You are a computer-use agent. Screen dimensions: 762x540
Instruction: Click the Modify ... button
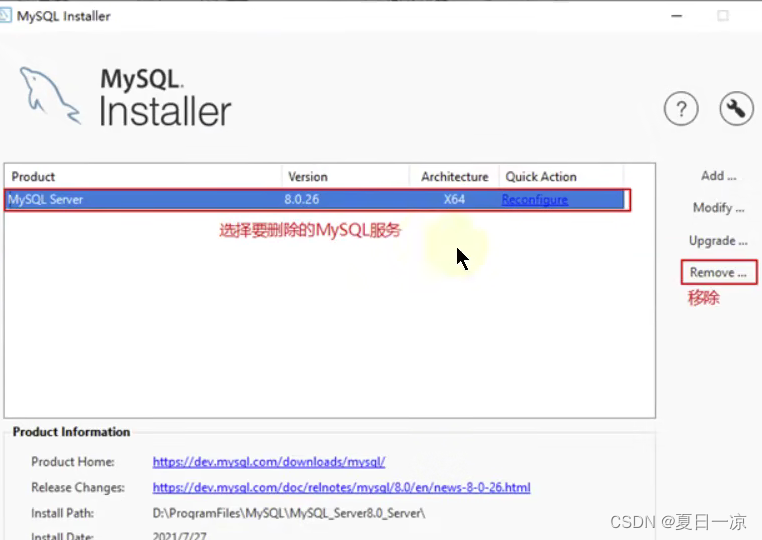(x=719, y=208)
